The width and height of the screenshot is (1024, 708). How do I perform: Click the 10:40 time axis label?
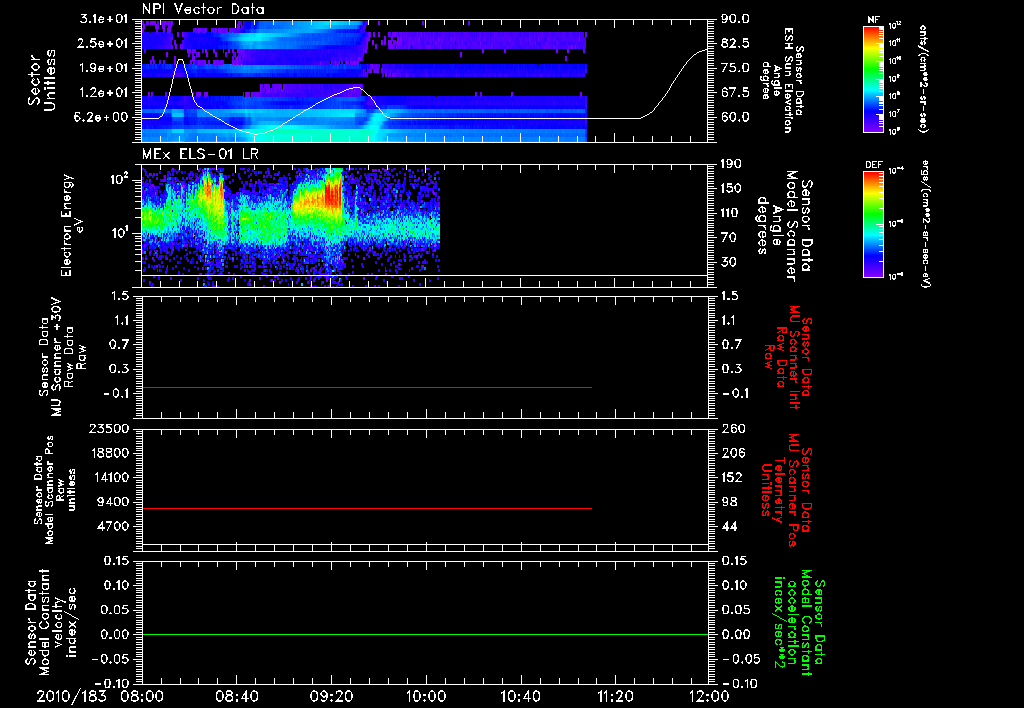point(520,696)
